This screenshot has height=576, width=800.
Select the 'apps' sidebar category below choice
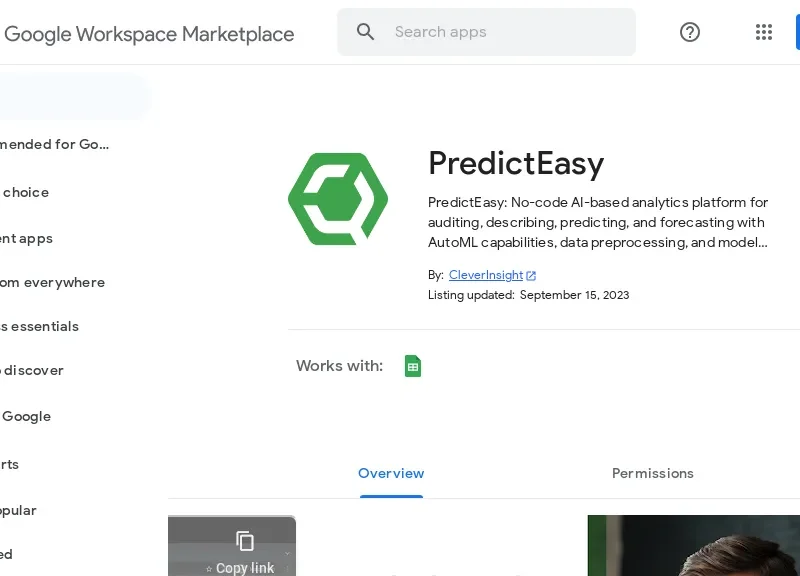[27, 239]
